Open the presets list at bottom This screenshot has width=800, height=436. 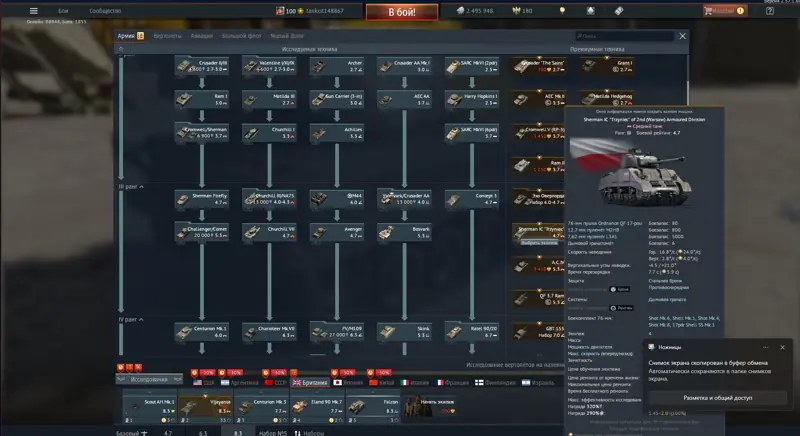point(309,433)
